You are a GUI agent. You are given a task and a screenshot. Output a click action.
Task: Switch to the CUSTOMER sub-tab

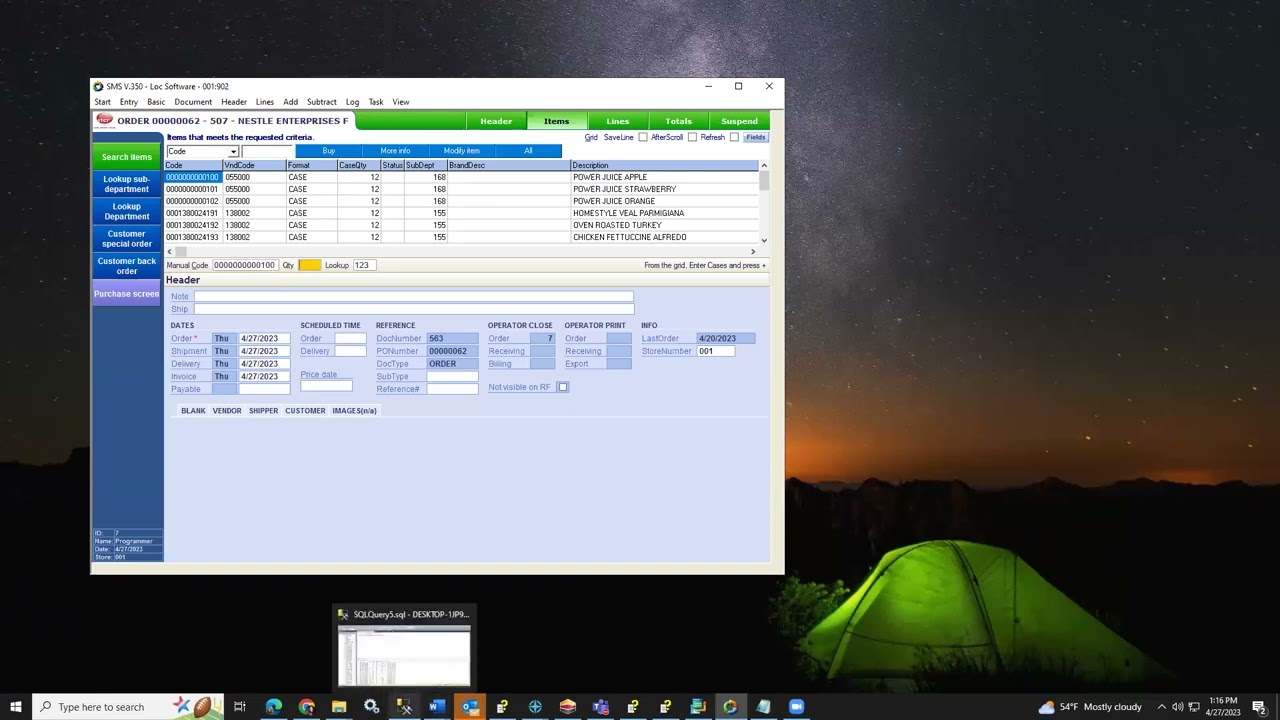[x=305, y=411]
